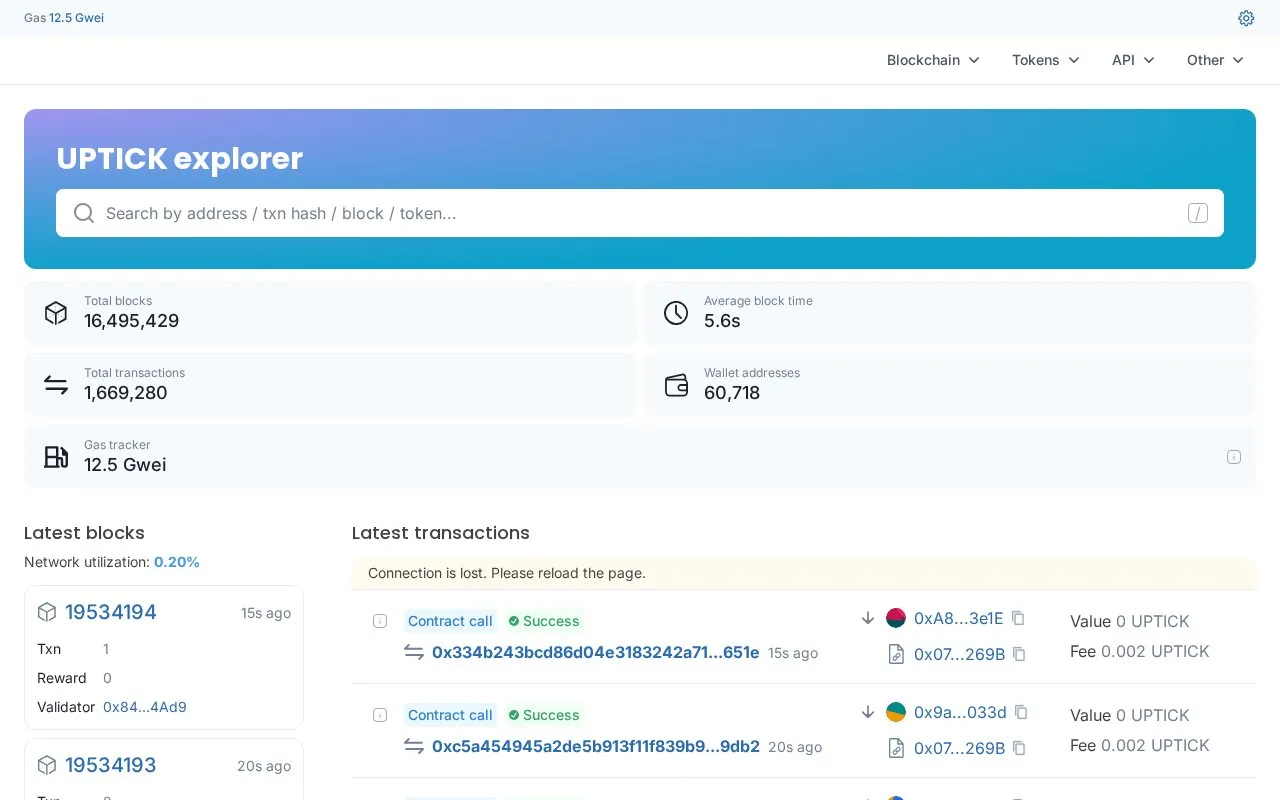Click the search magnifier icon

coord(84,213)
